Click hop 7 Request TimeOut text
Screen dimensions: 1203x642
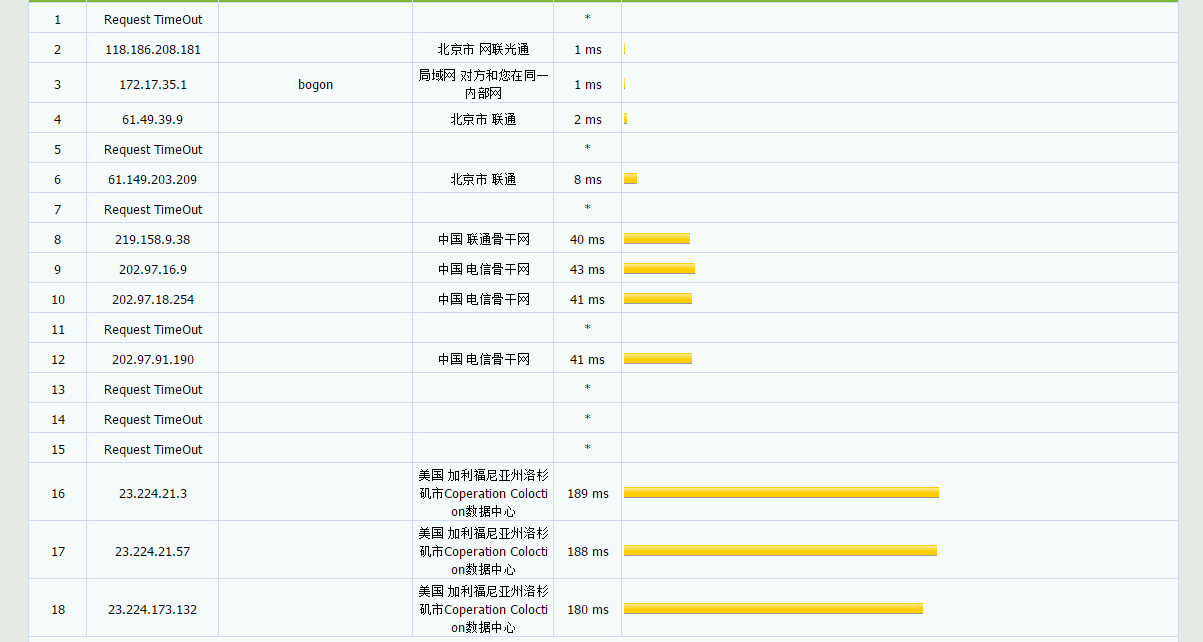(153, 209)
